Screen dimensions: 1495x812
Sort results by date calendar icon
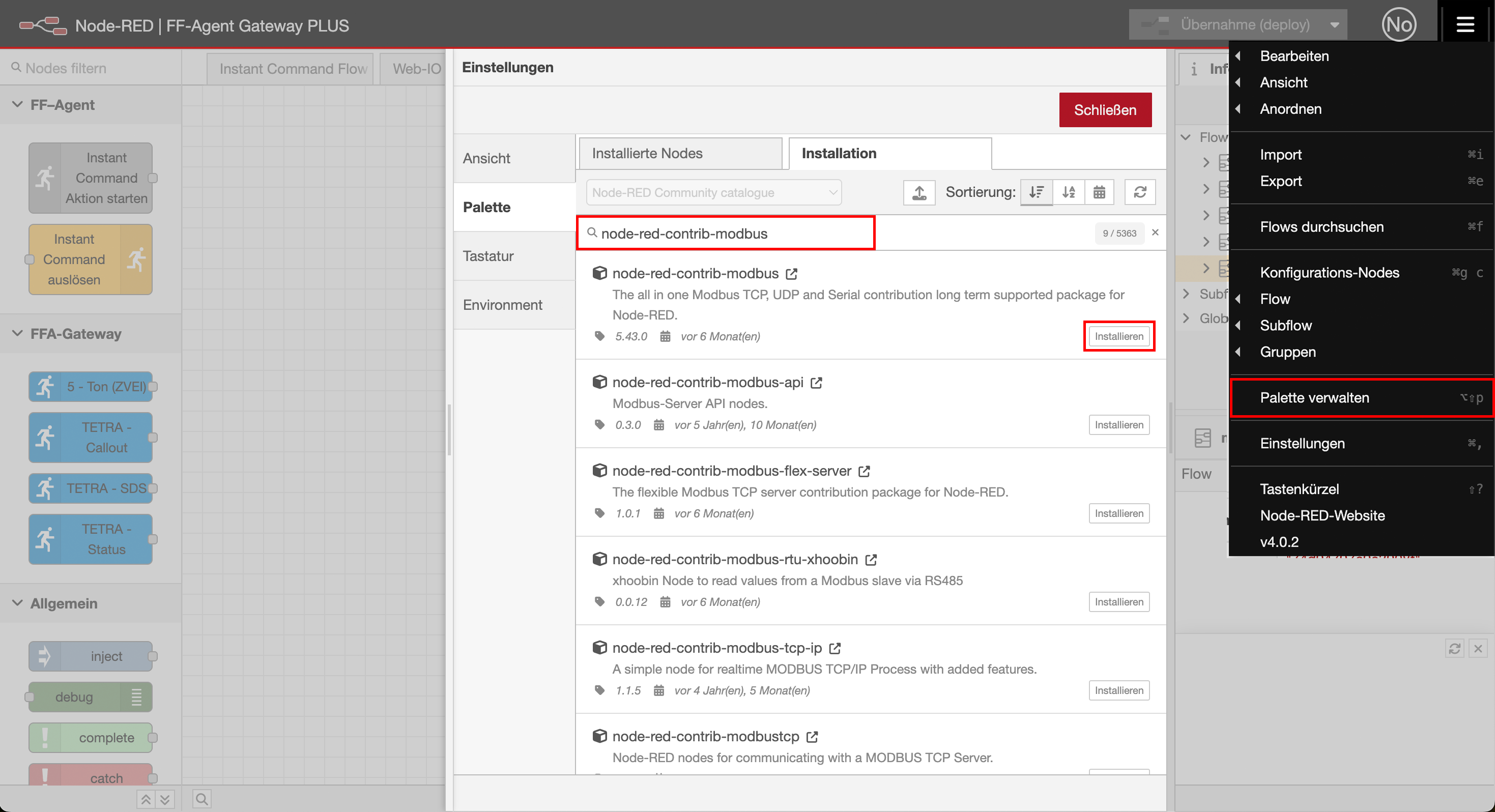tap(1099, 192)
